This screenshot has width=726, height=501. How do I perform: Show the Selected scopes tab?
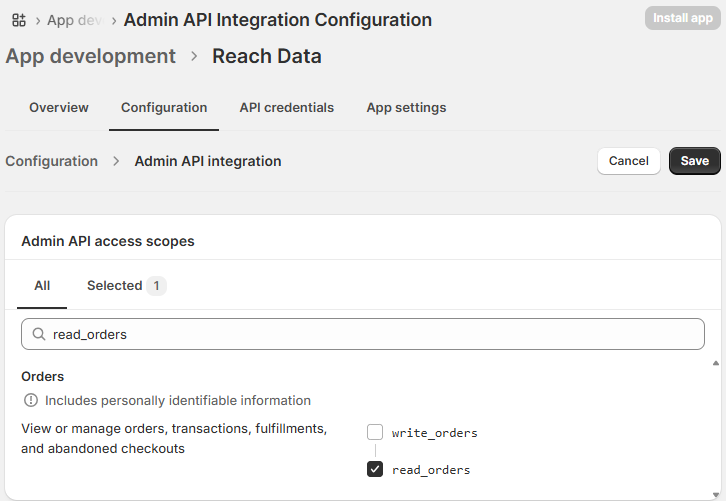tap(127, 286)
